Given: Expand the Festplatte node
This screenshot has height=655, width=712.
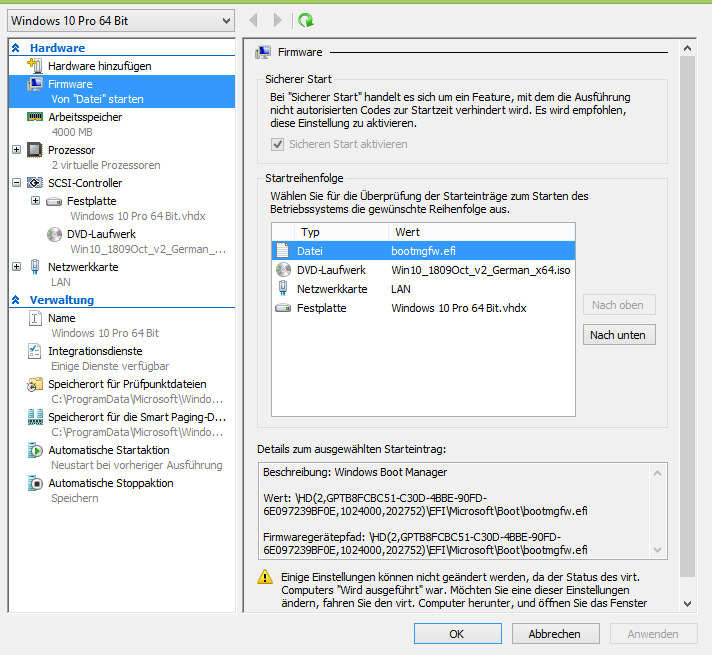Looking at the screenshot, I should [x=35, y=200].
